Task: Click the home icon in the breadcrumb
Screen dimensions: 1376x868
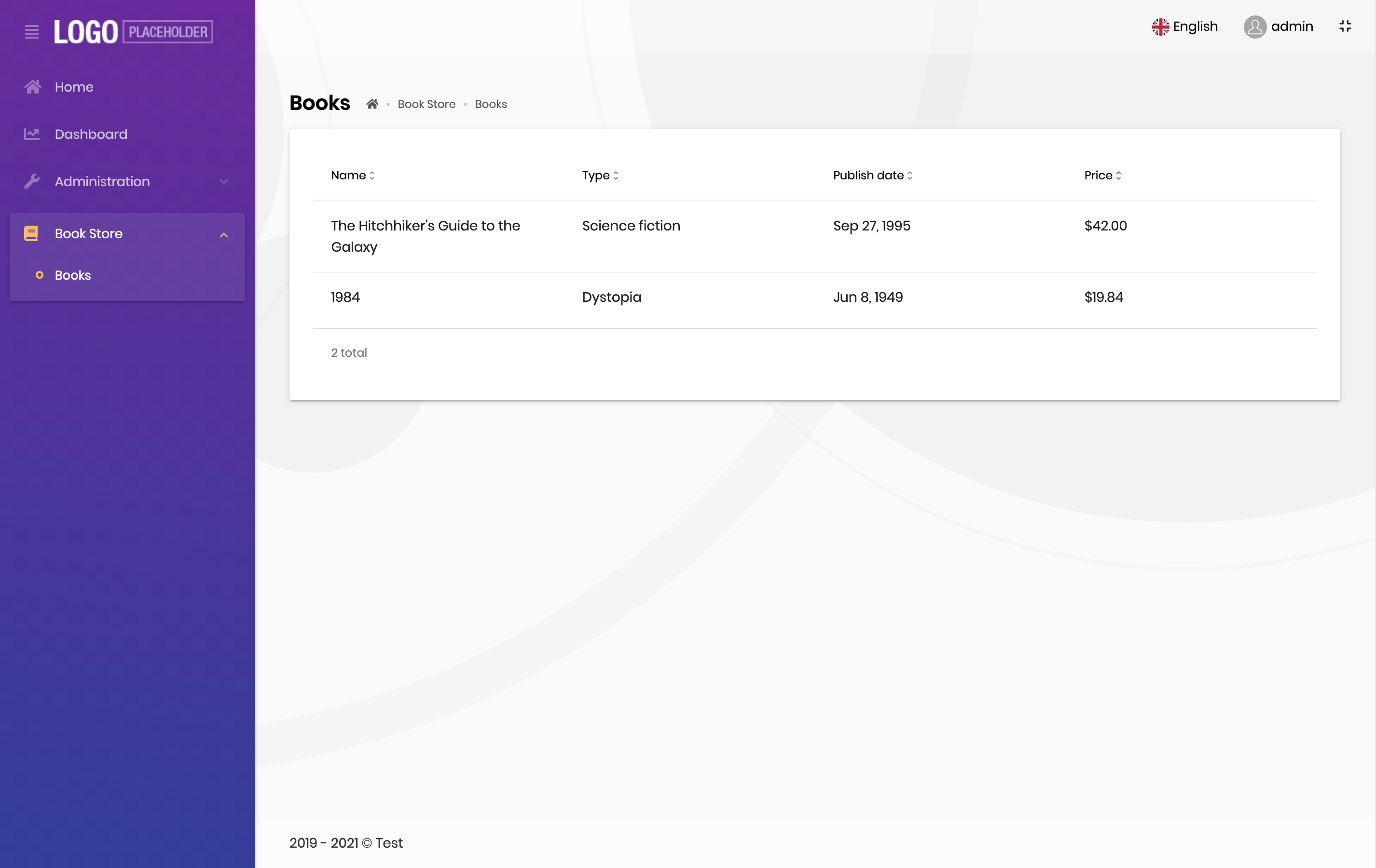Action: tap(372, 104)
